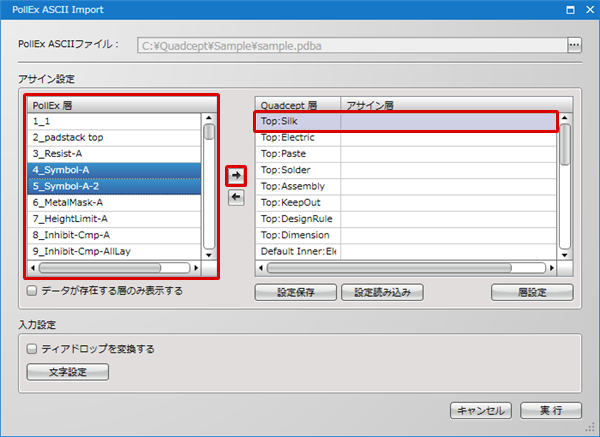Close the PollEx ASCII Import dialog

tap(590, 10)
